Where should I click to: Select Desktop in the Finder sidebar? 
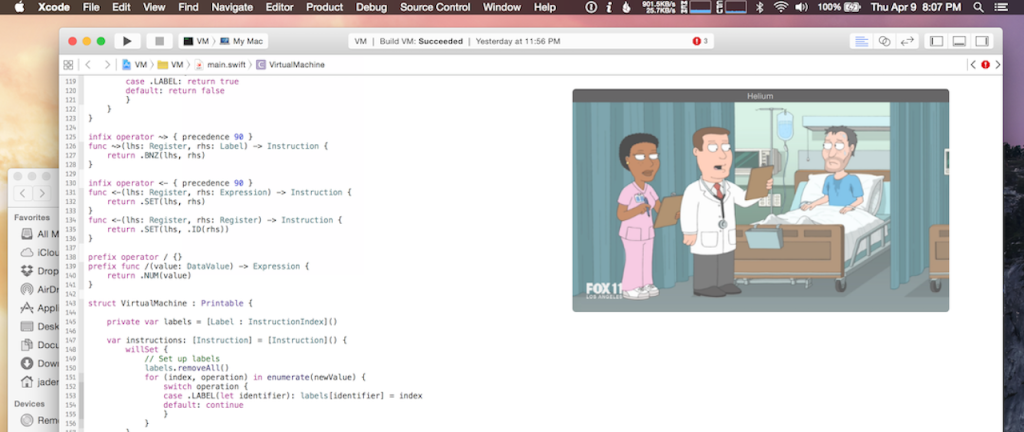tap(39, 326)
